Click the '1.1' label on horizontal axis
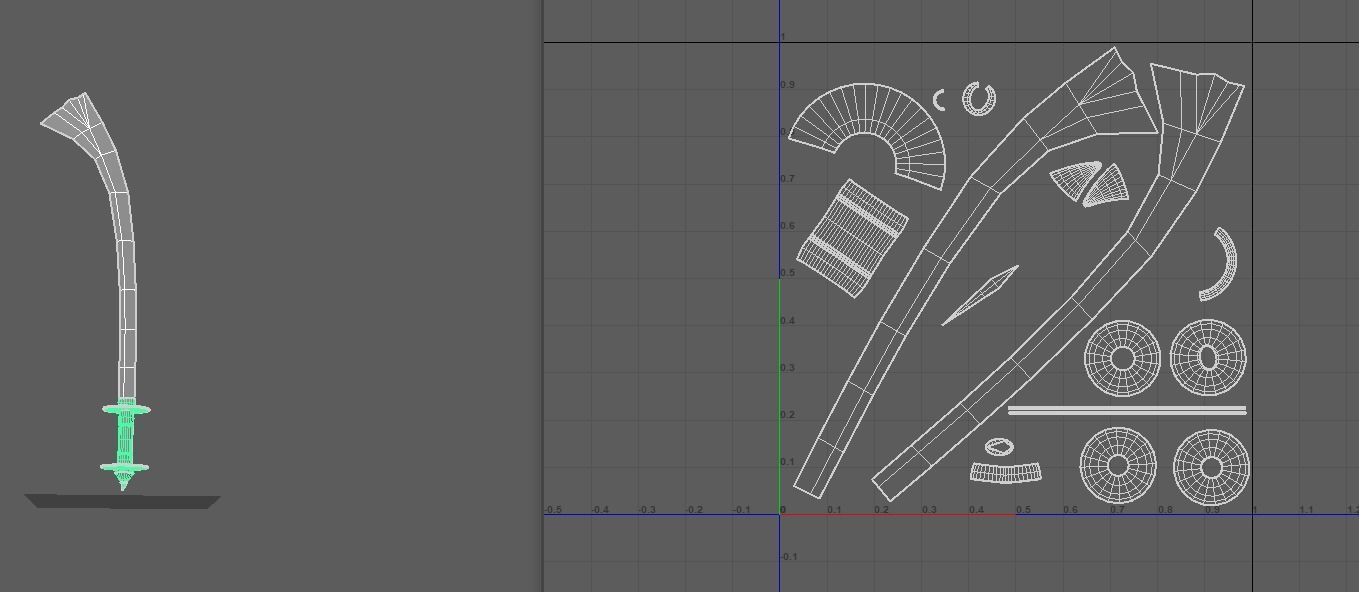Viewport: 1359px width, 592px height. click(1306, 510)
